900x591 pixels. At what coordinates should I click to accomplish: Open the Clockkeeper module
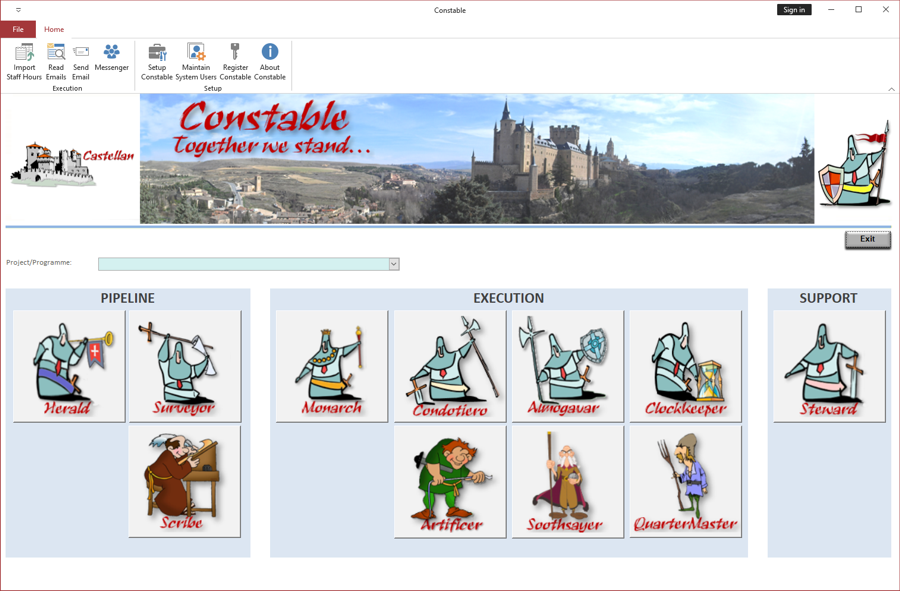pyautogui.click(x=685, y=366)
